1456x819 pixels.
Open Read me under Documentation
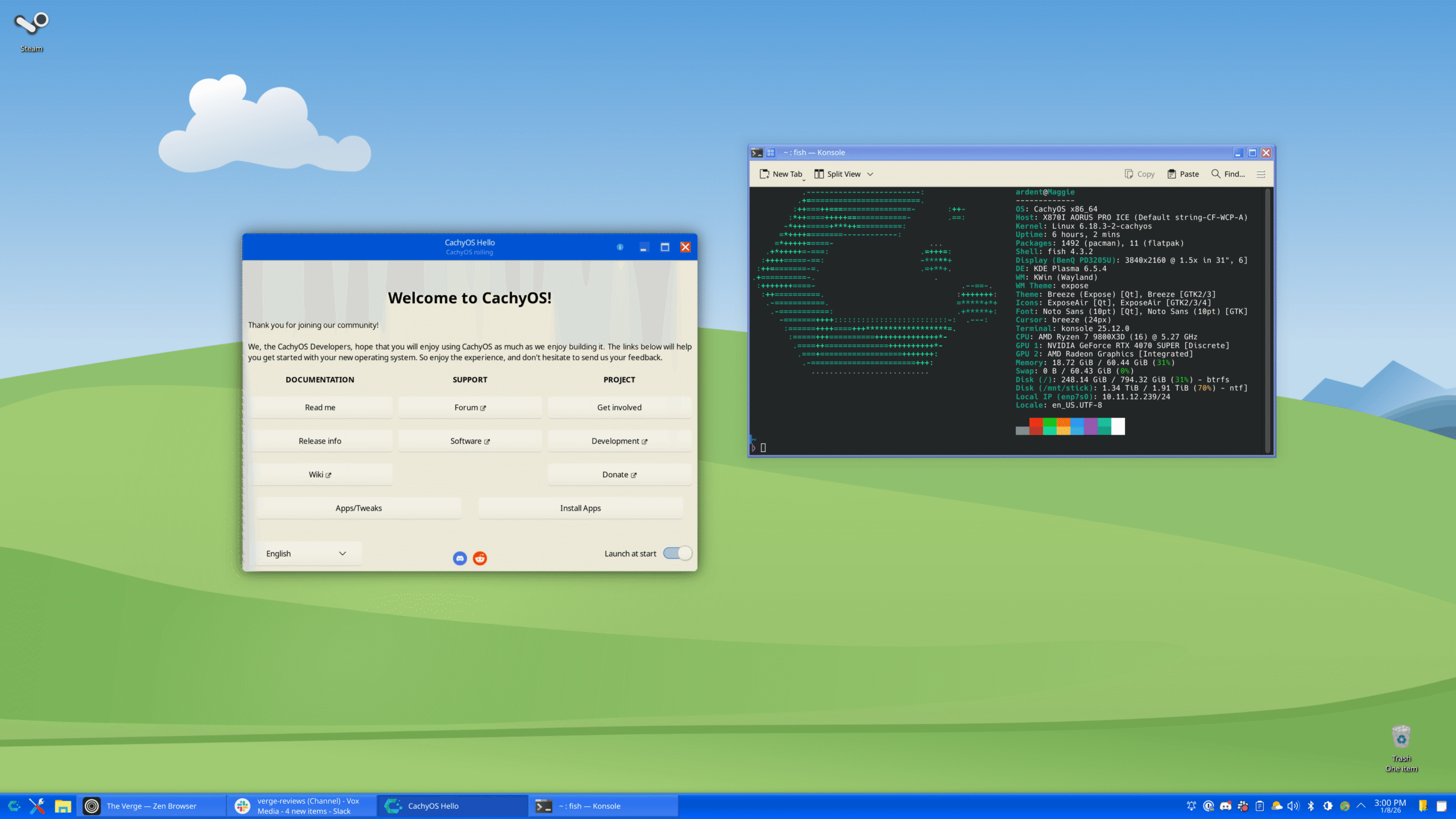tap(320, 407)
